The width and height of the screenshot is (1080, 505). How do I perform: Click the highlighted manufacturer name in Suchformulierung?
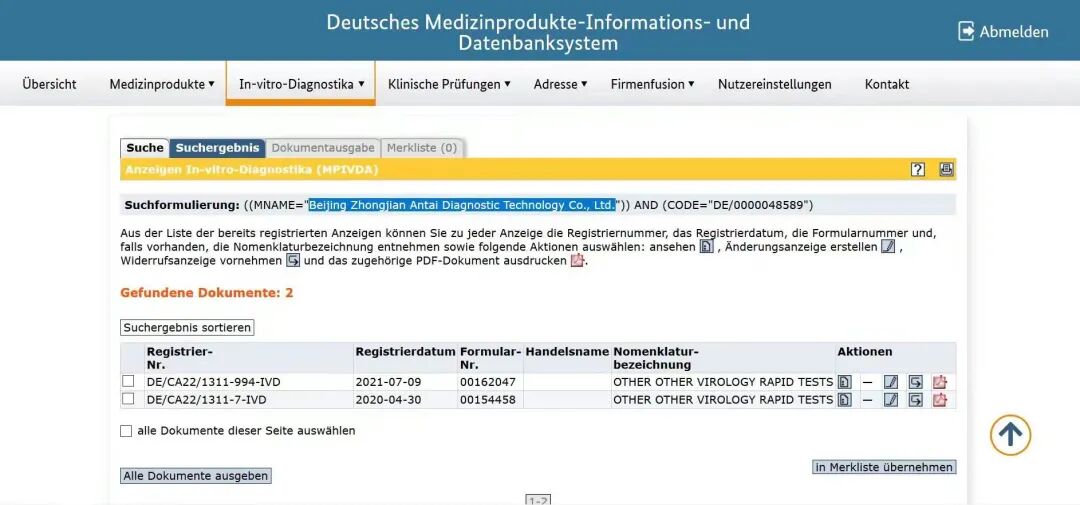pyautogui.click(x=462, y=205)
